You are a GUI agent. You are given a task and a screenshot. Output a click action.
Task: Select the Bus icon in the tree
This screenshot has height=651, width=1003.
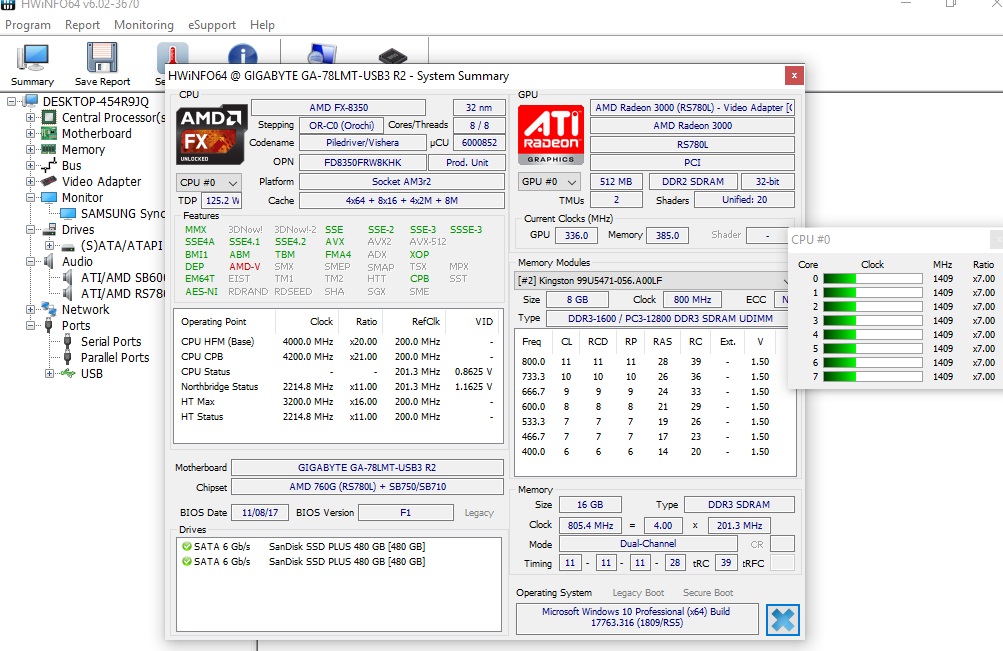coord(49,166)
